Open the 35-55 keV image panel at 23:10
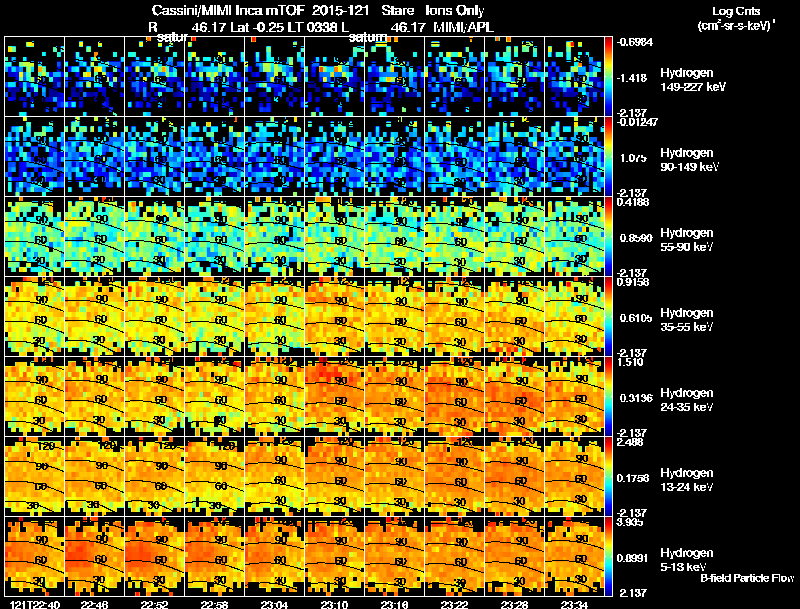Viewport: 800px width, 609px height. click(x=335, y=317)
